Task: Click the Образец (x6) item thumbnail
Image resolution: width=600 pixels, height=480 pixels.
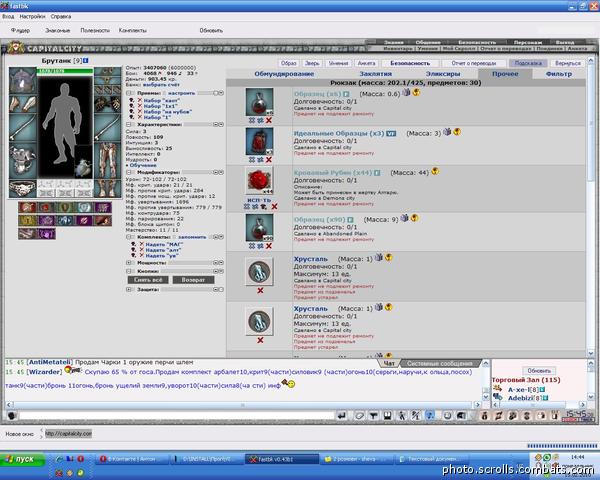Action: pyautogui.click(x=259, y=102)
